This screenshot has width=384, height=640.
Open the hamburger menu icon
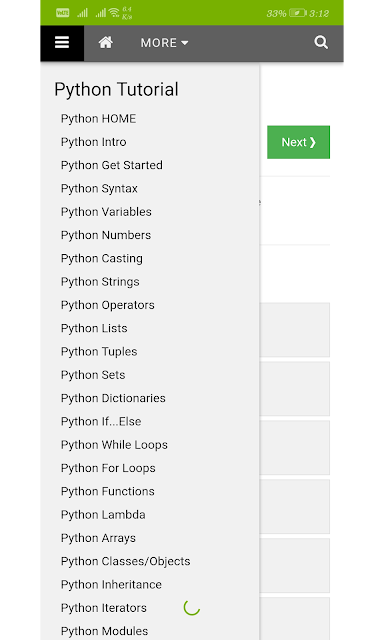62,43
